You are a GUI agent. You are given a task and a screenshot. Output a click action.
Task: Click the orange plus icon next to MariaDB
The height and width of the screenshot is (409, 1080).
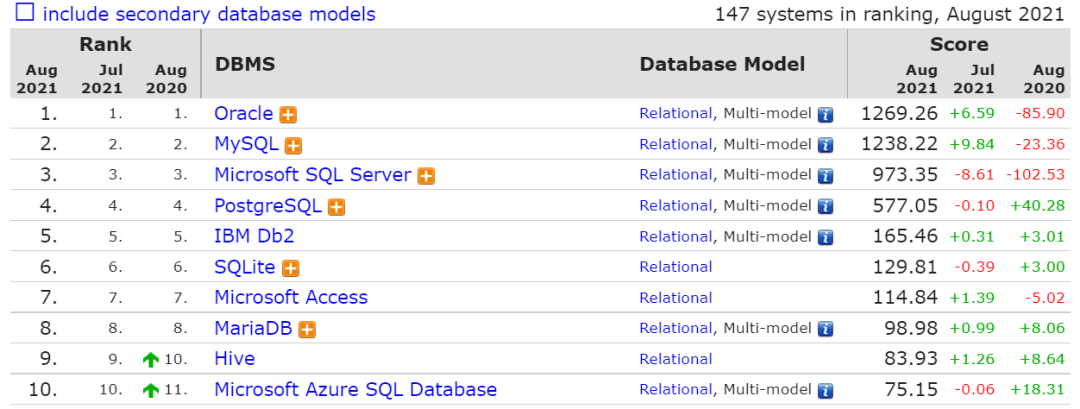pos(307,329)
